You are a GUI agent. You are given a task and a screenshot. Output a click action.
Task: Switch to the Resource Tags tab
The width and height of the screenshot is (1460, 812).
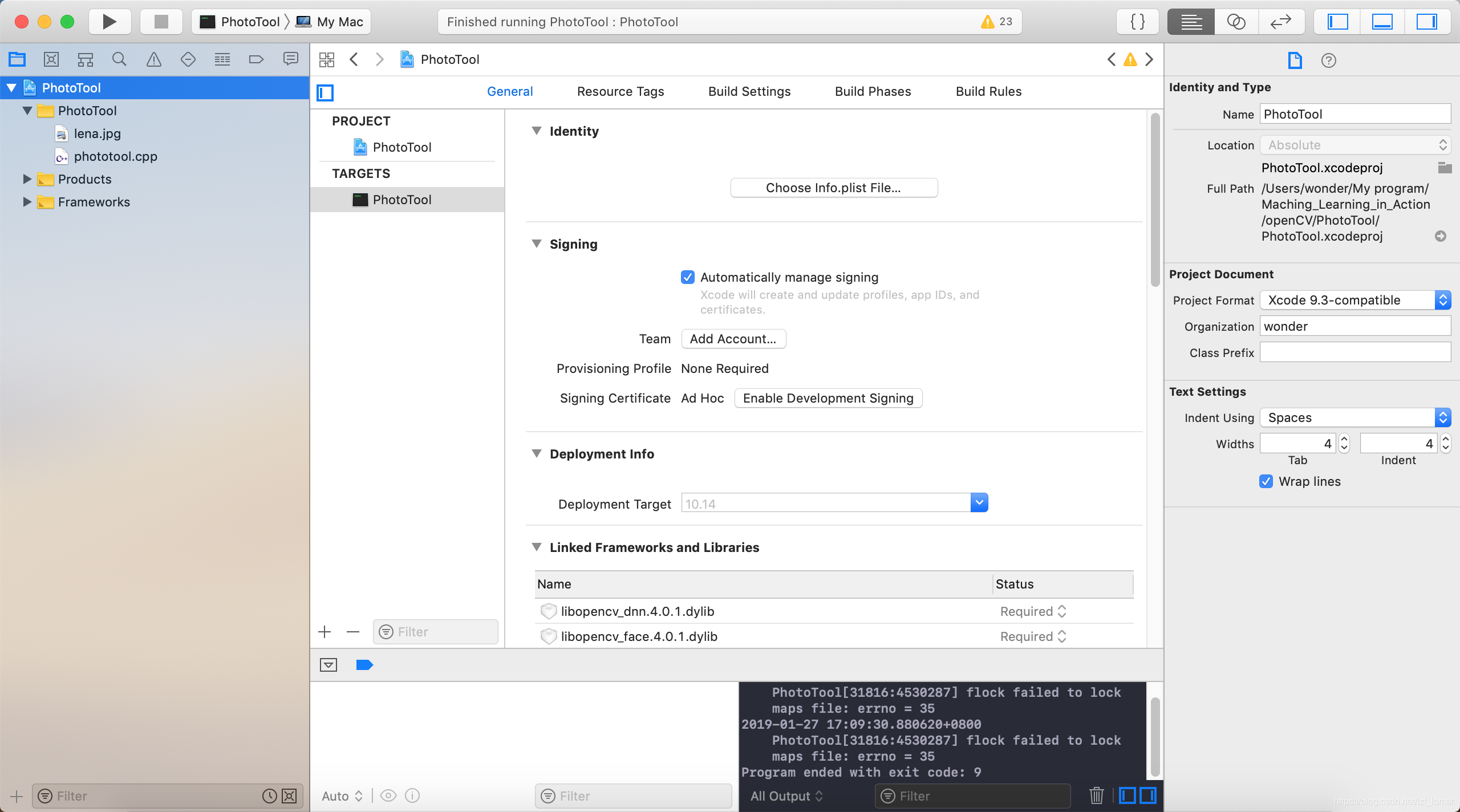[620, 91]
